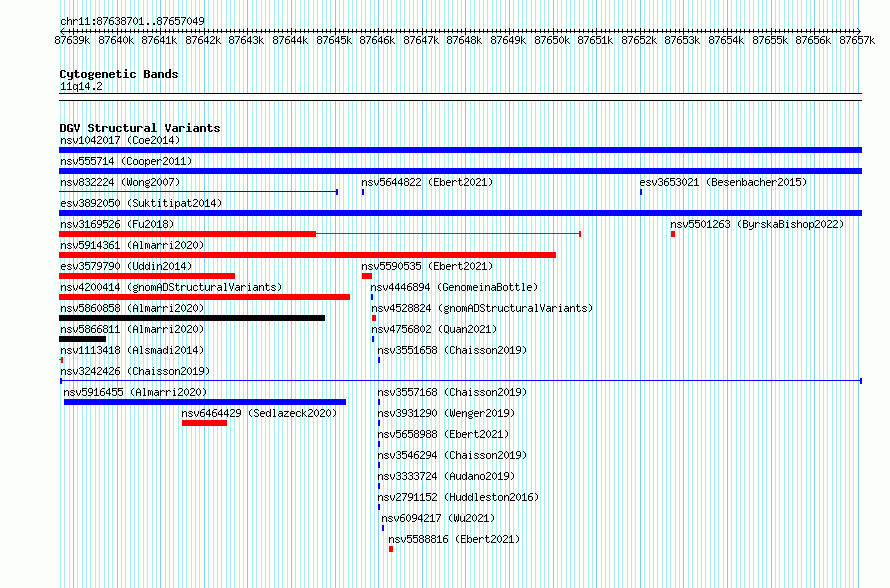Screen dimensions: 890x588
Task: Open nsv5501263 (ByrskaBishop2022) variant
Action: (x=757, y=224)
